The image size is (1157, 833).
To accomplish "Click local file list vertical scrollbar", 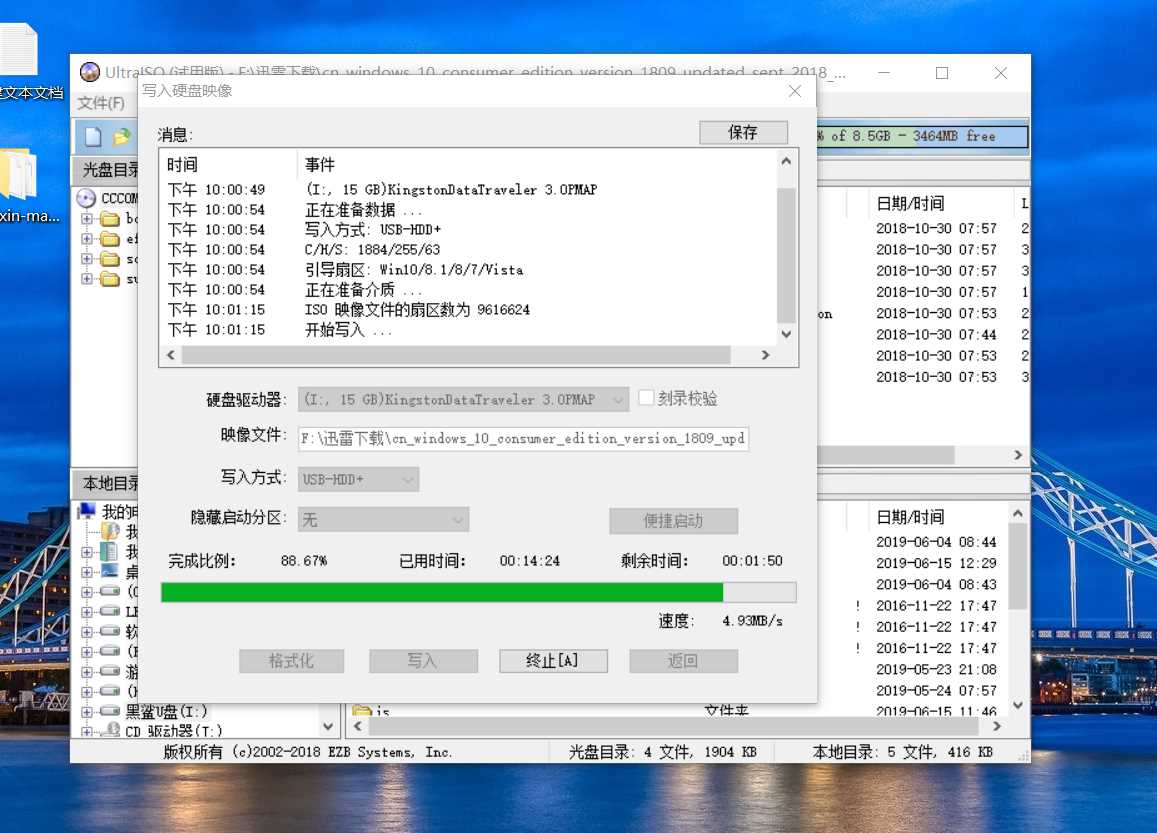I will [1018, 566].
